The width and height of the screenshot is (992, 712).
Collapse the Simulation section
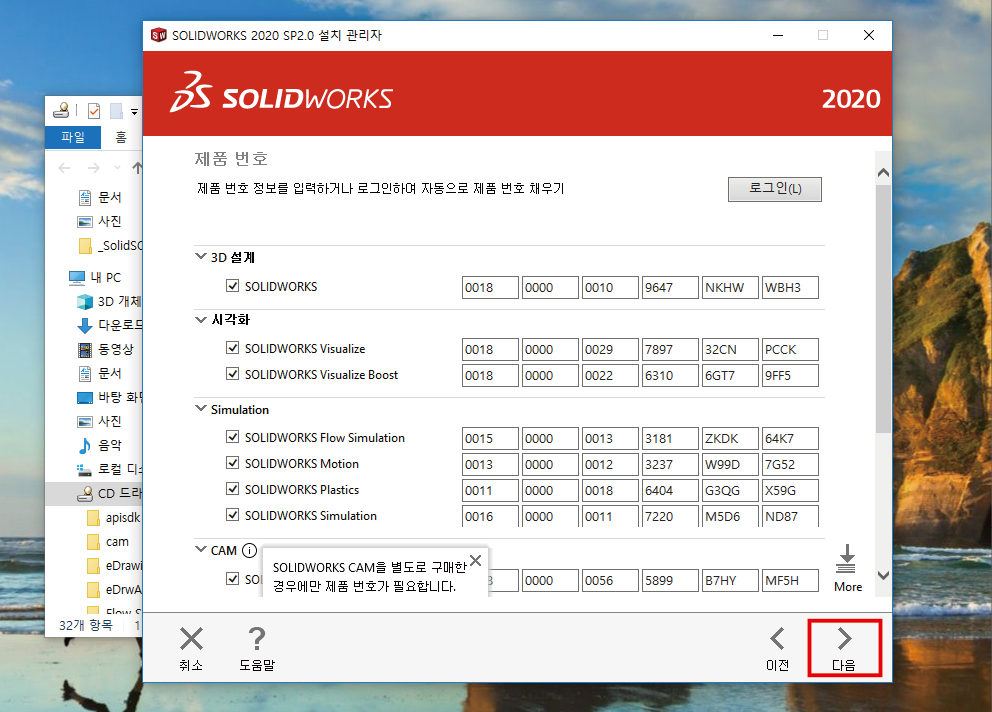(x=201, y=409)
